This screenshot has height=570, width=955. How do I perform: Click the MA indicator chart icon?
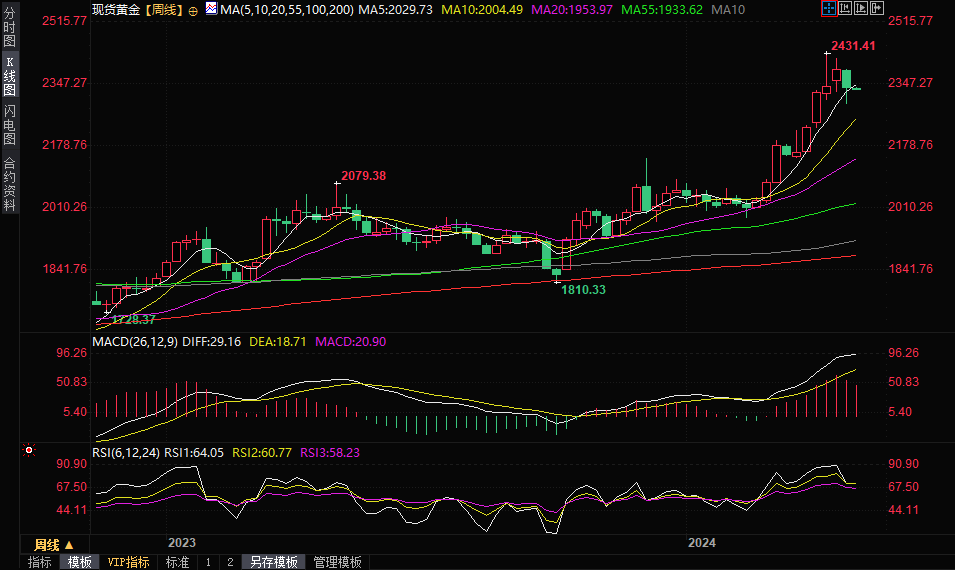pyautogui.click(x=210, y=9)
